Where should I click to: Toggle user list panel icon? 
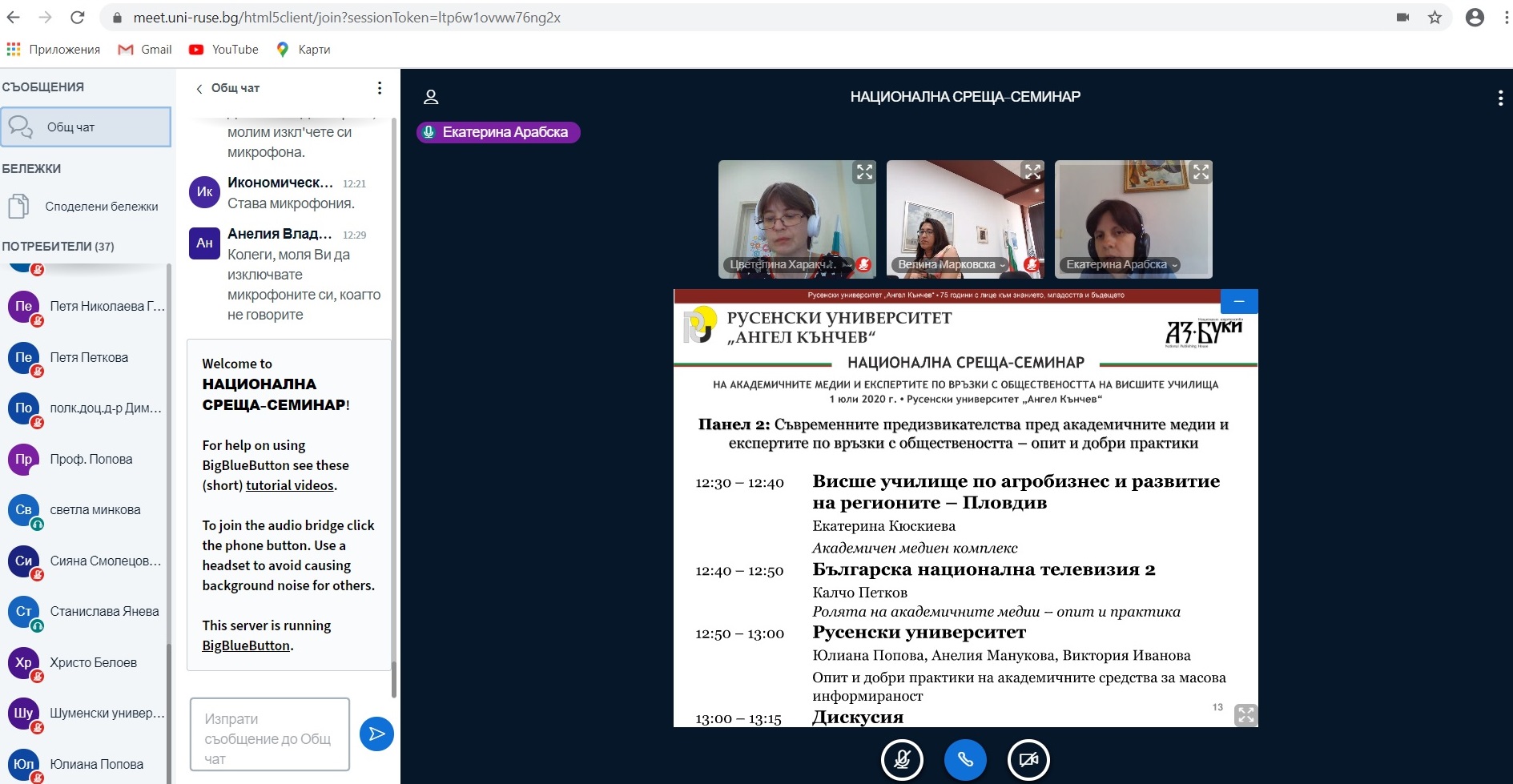point(431,97)
